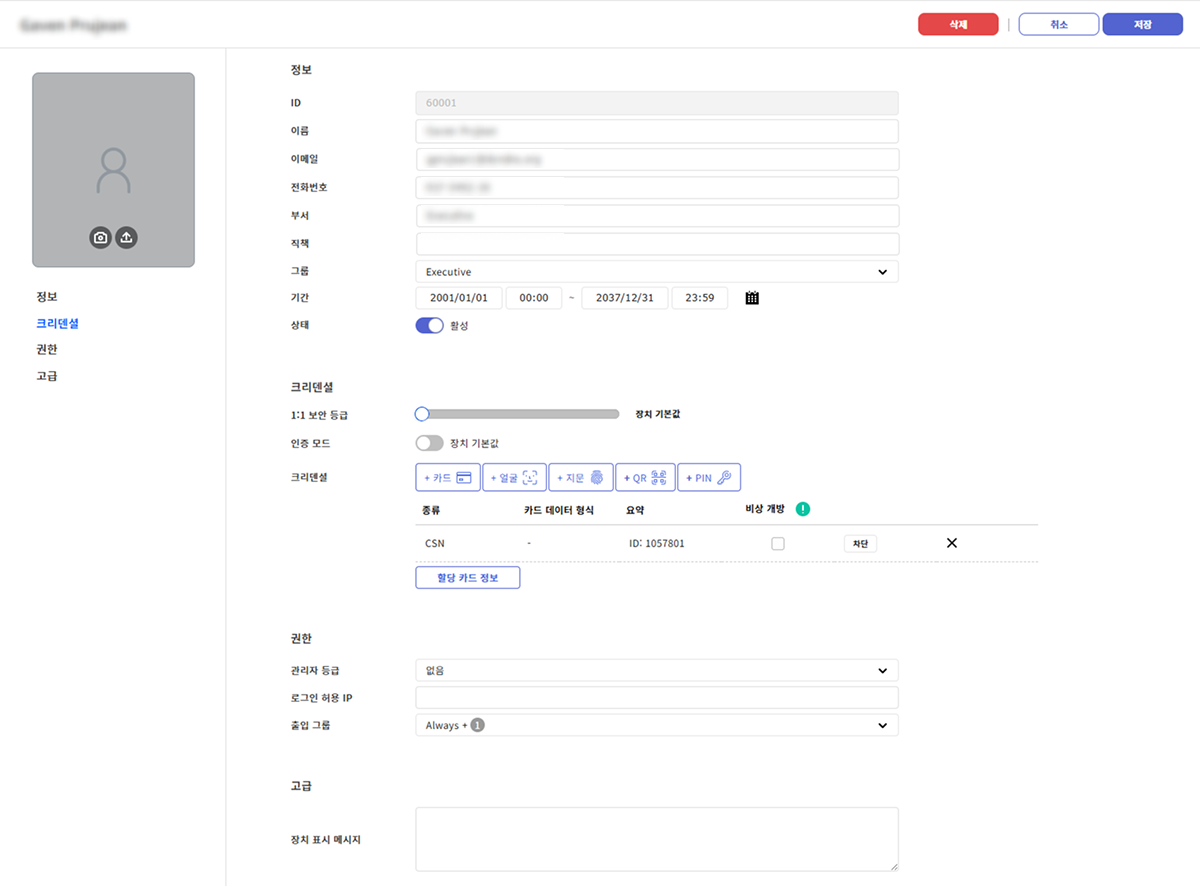
Task: Toggle the 상태 active switch off
Action: pos(429,326)
